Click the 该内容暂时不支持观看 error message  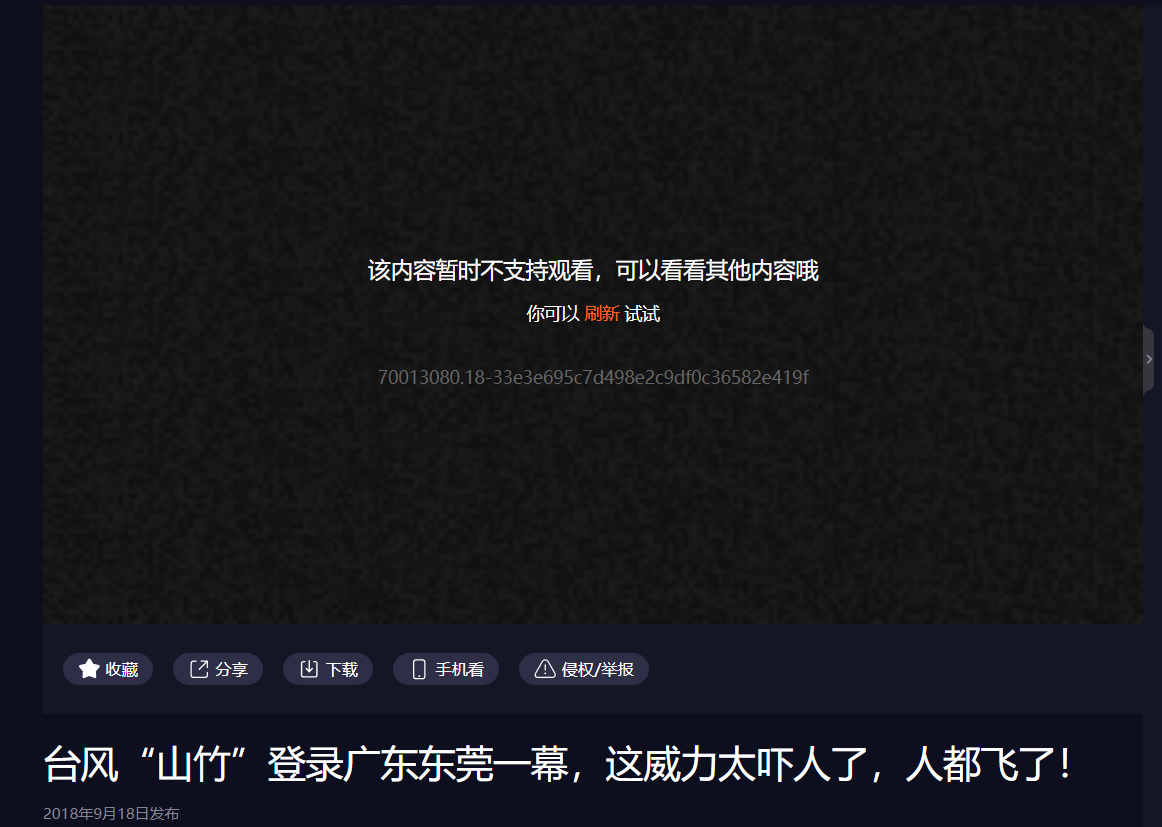pyautogui.click(x=593, y=271)
